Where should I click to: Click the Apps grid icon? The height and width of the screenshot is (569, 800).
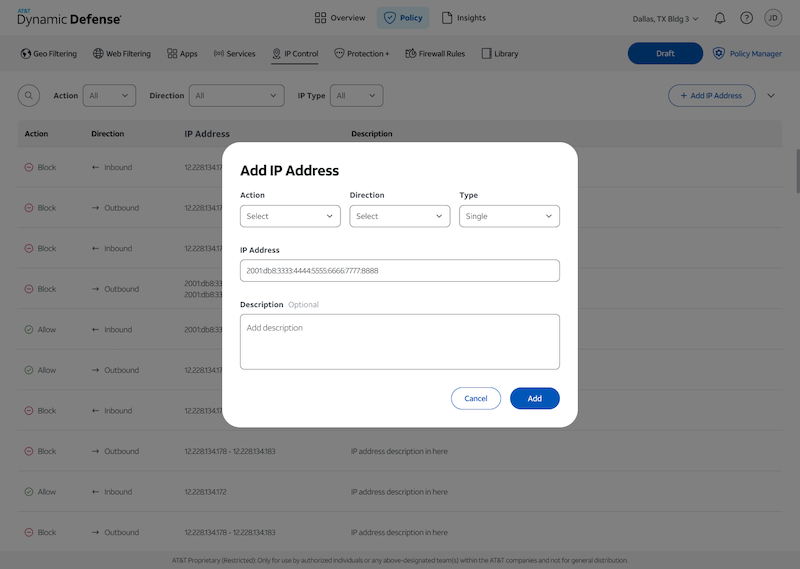point(172,54)
